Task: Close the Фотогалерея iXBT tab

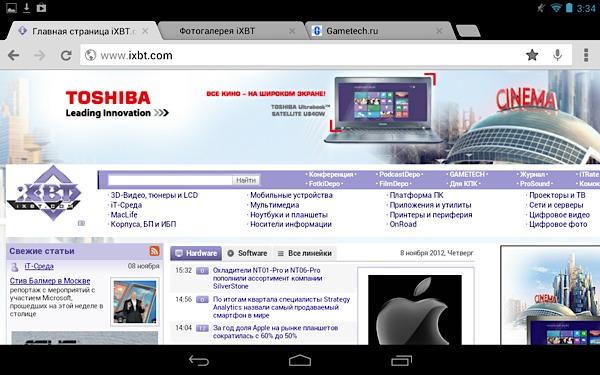Action: [x=292, y=31]
